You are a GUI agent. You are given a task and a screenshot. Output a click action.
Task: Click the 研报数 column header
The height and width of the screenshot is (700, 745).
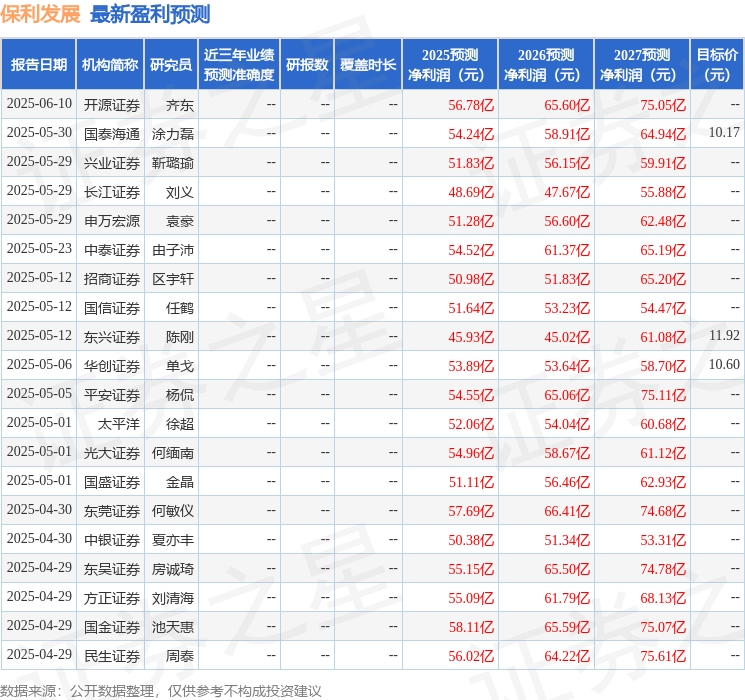coord(307,64)
